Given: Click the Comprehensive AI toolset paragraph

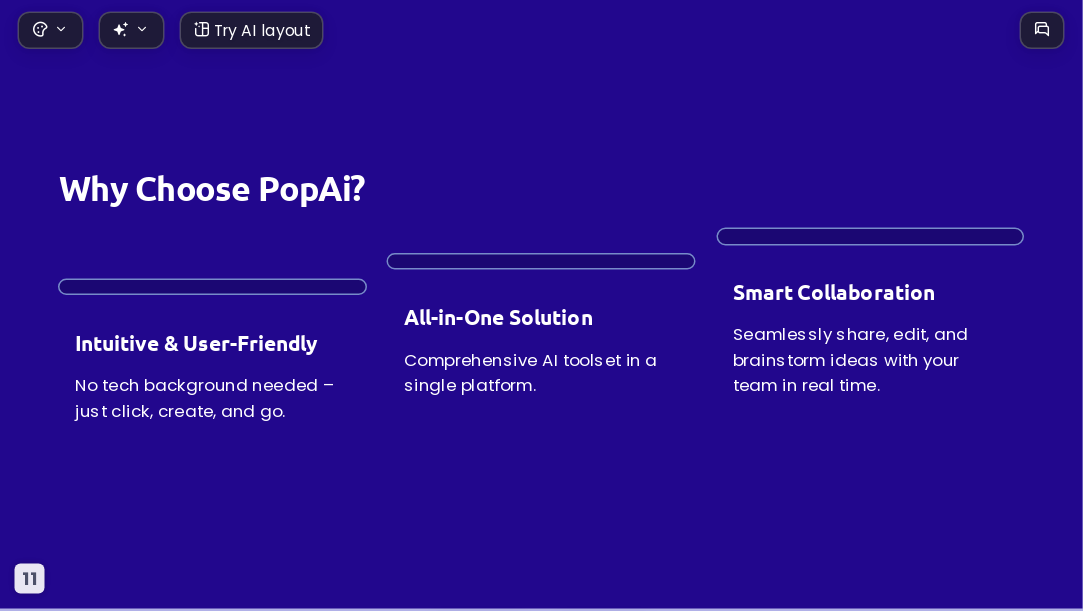Looking at the screenshot, I should [530, 373].
